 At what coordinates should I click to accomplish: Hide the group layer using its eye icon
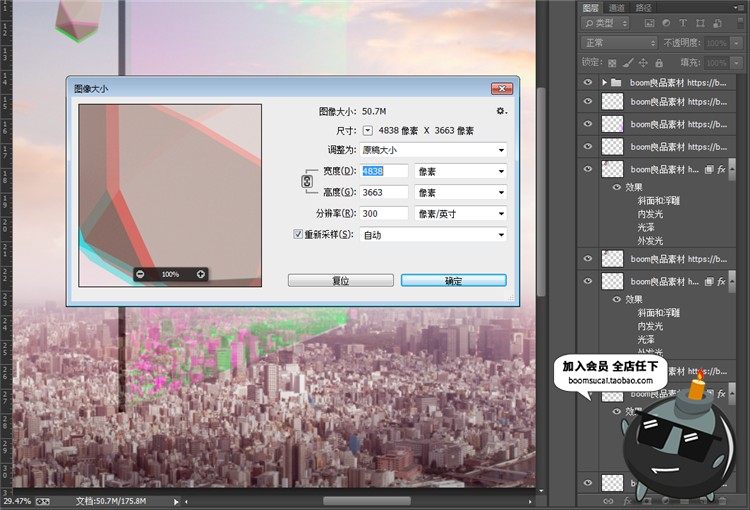tap(588, 82)
